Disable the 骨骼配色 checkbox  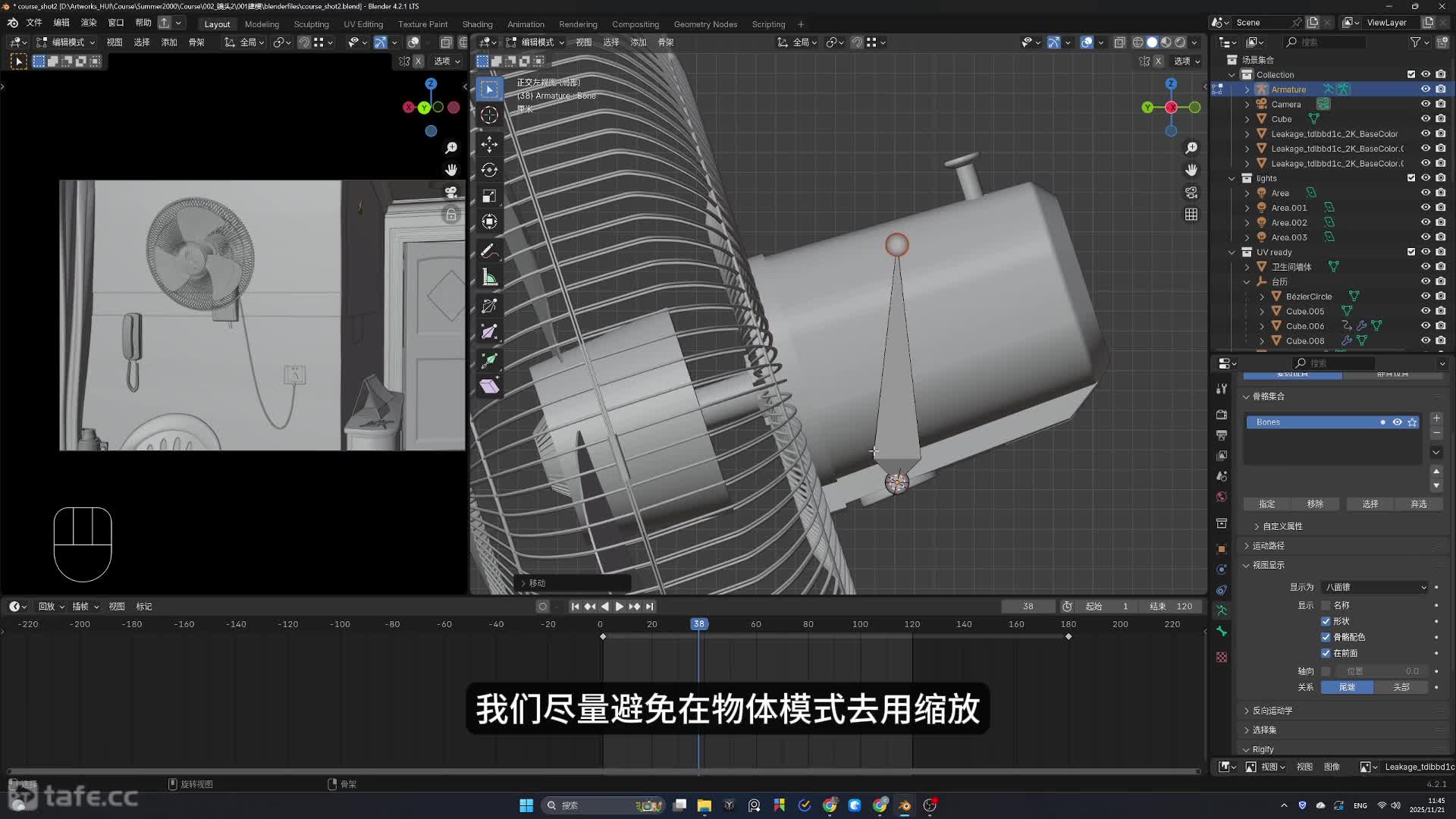[1326, 637]
